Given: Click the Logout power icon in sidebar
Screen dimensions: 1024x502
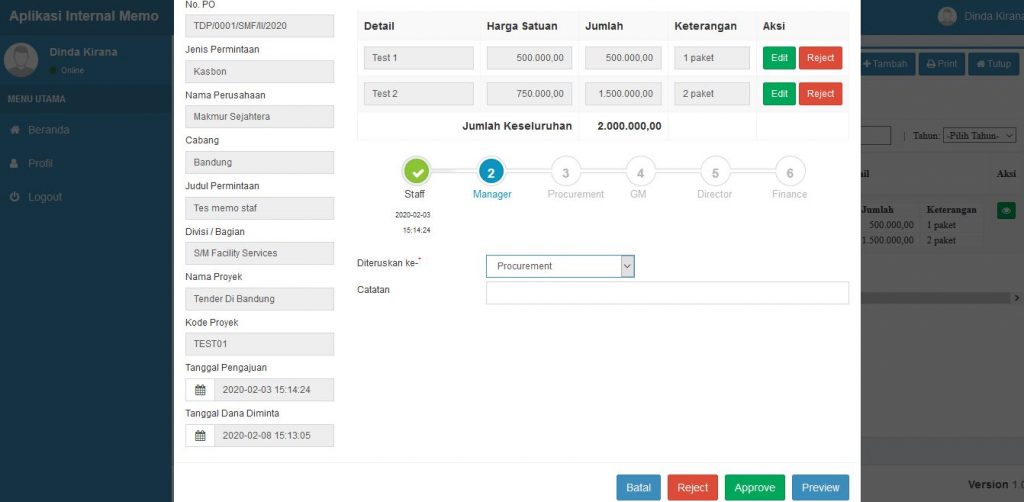Looking at the screenshot, I should [x=15, y=196].
